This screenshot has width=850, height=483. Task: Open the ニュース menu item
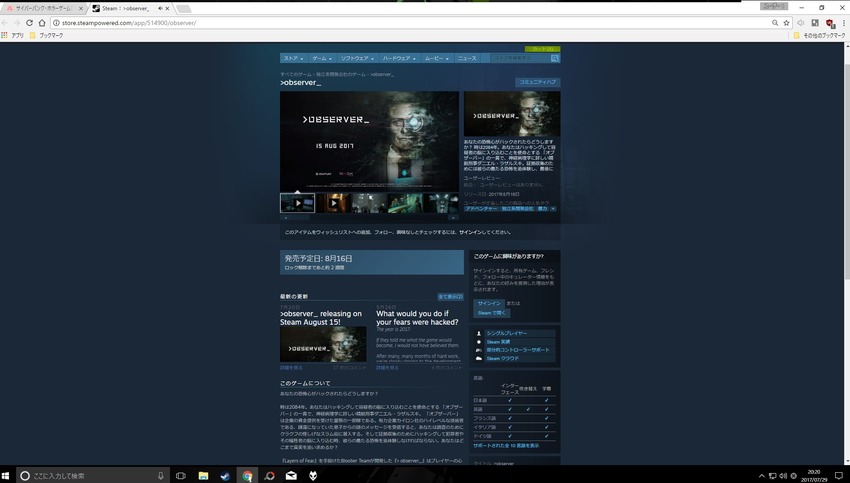[467, 58]
